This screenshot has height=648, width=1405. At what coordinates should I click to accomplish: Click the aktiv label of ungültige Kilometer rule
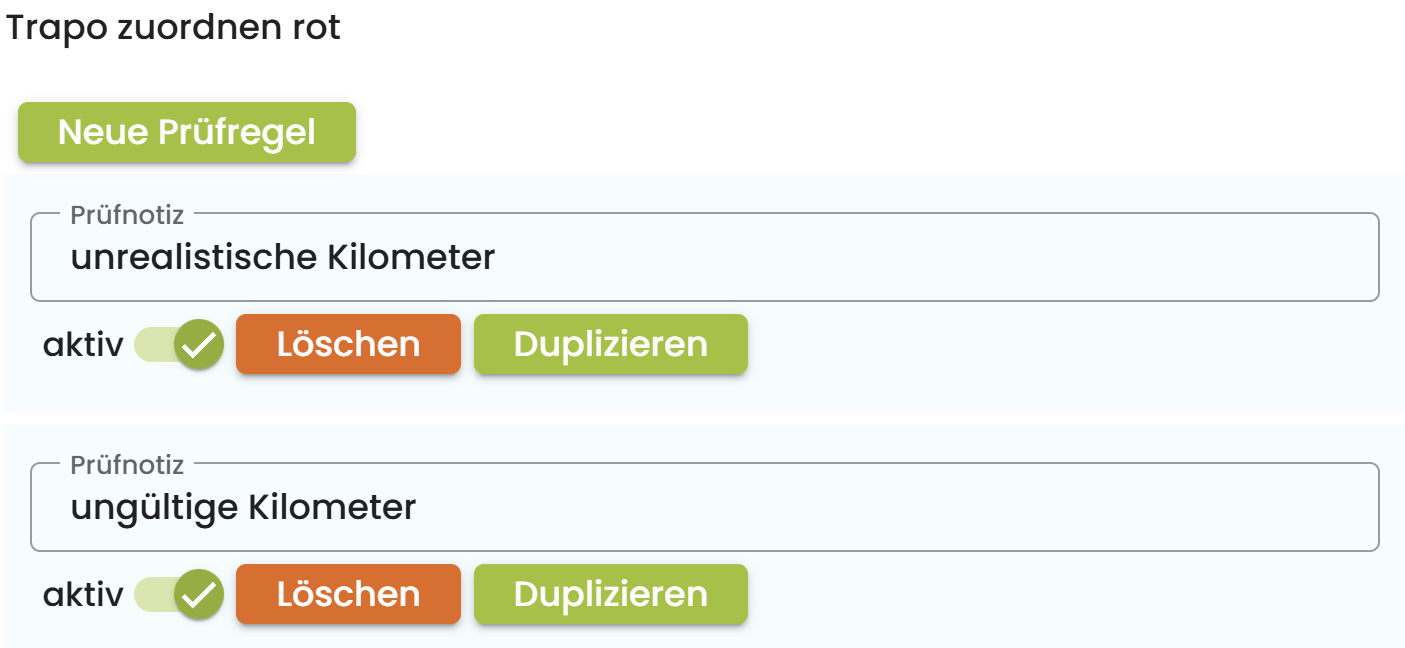[82, 596]
